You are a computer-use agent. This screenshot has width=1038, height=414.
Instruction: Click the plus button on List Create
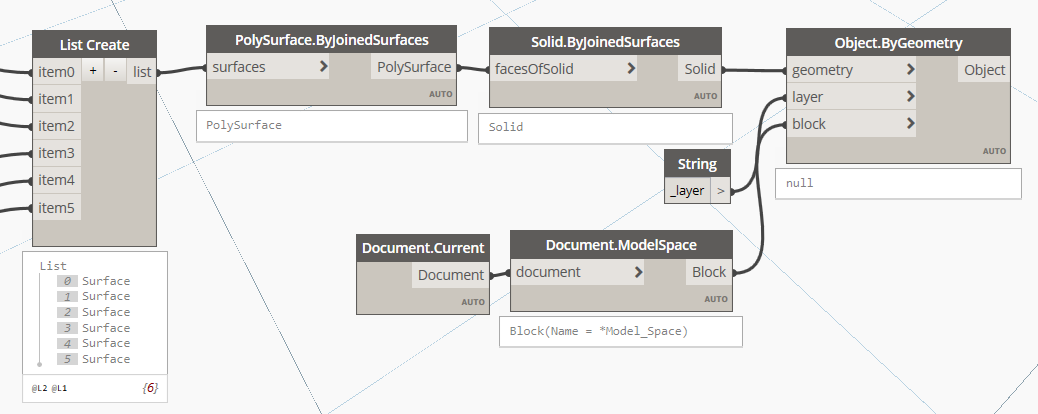click(92, 72)
